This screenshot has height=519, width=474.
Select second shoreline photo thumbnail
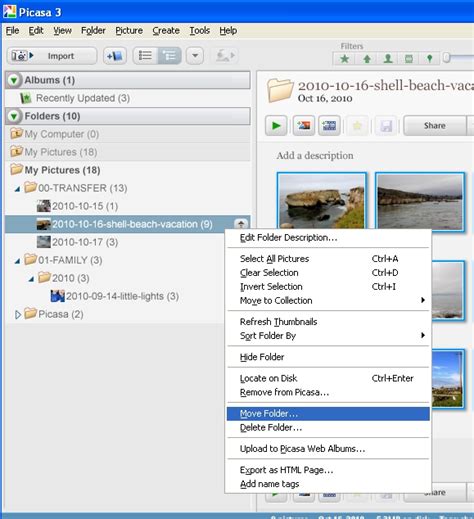tap(420, 201)
